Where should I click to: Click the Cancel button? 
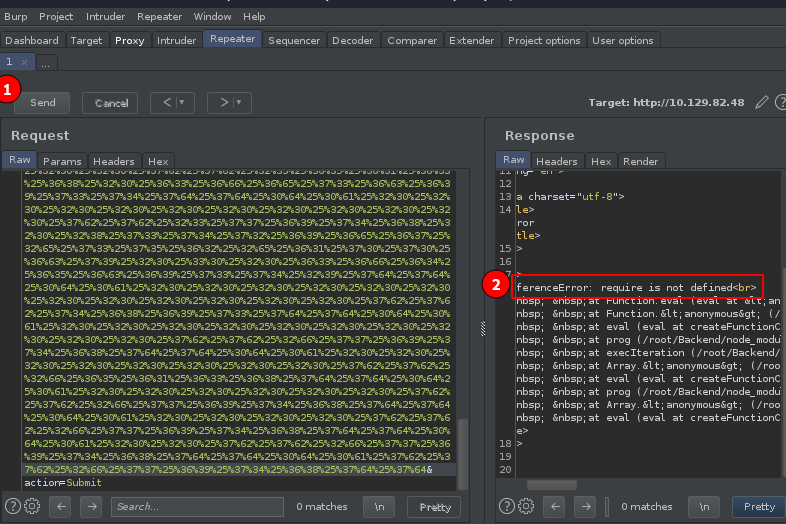pyautogui.click(x=111, y=102)
